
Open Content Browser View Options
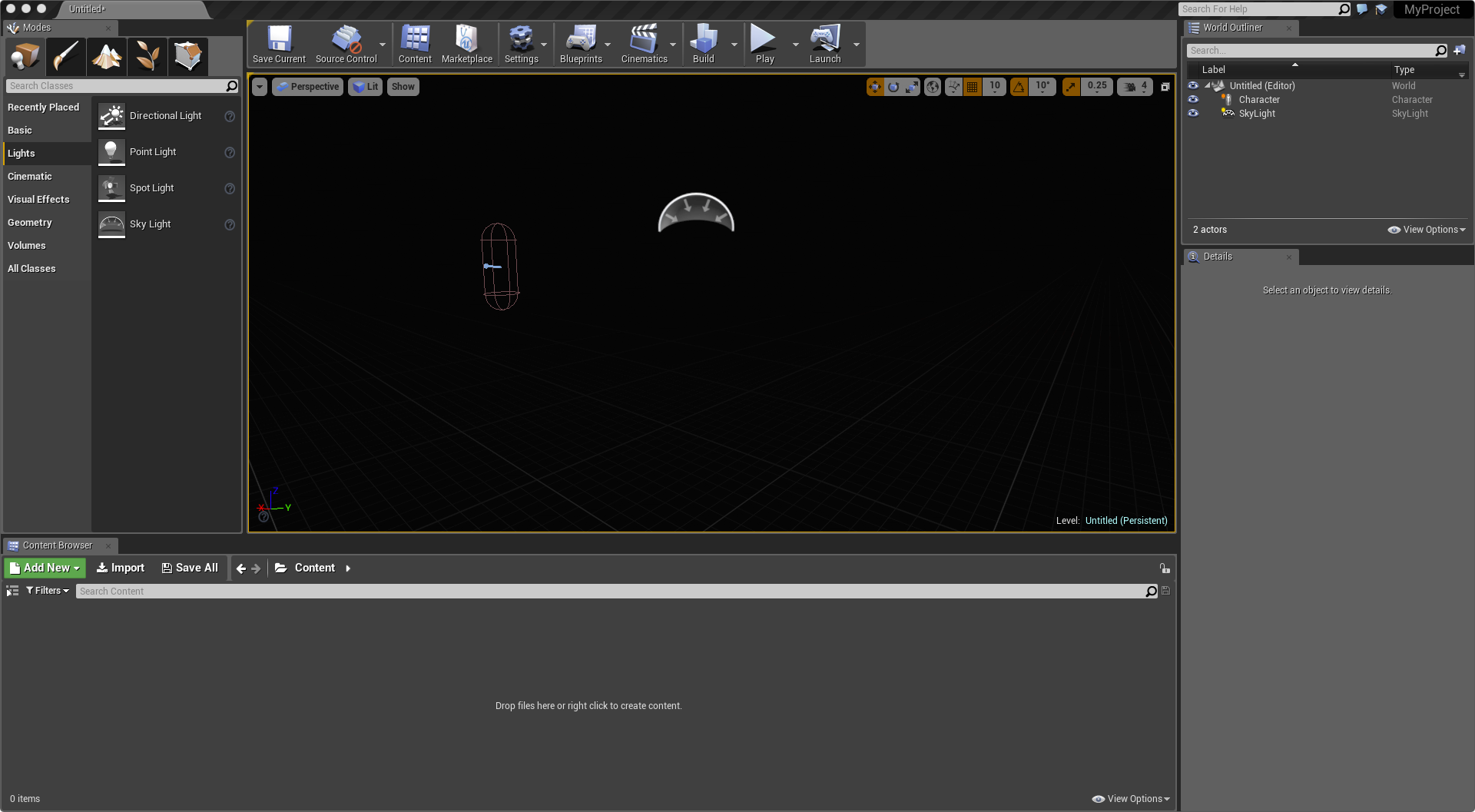pos(1131,799)
